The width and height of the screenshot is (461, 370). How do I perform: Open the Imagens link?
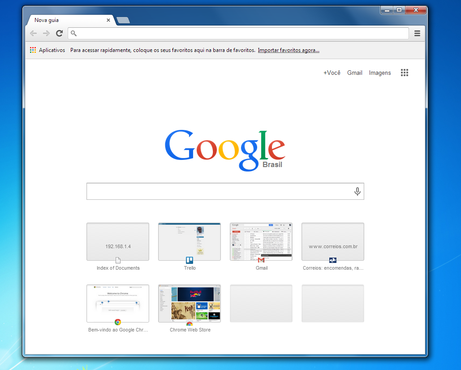tap(380, 73)
